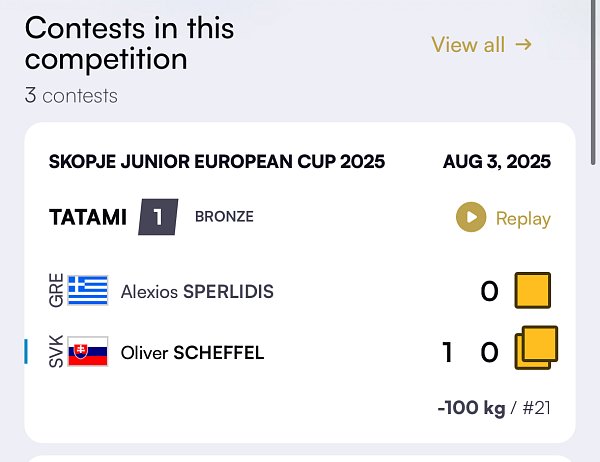Screen dimensions: 600x462
Task: Click the SVK country code label
Action: click(56, 351)
